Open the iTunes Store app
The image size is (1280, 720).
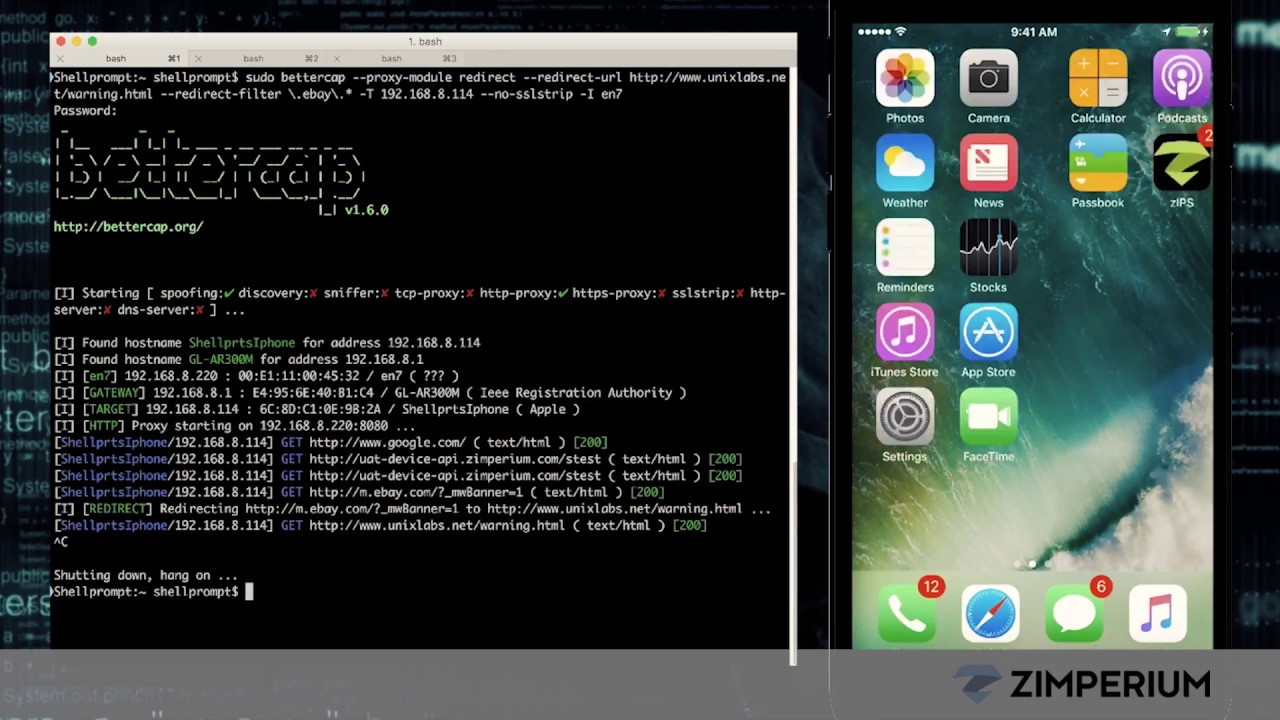905,332
